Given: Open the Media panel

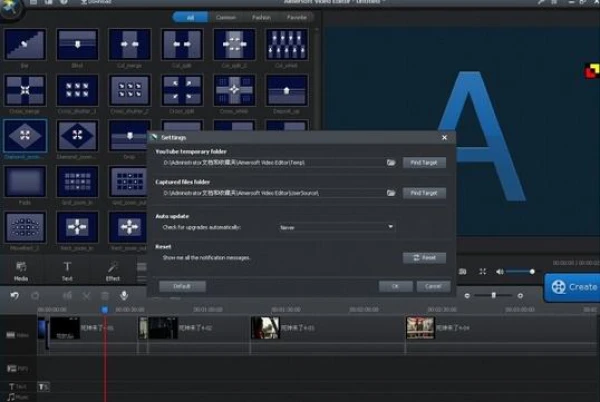Looking at the screenshot, I should click(21, 271).
